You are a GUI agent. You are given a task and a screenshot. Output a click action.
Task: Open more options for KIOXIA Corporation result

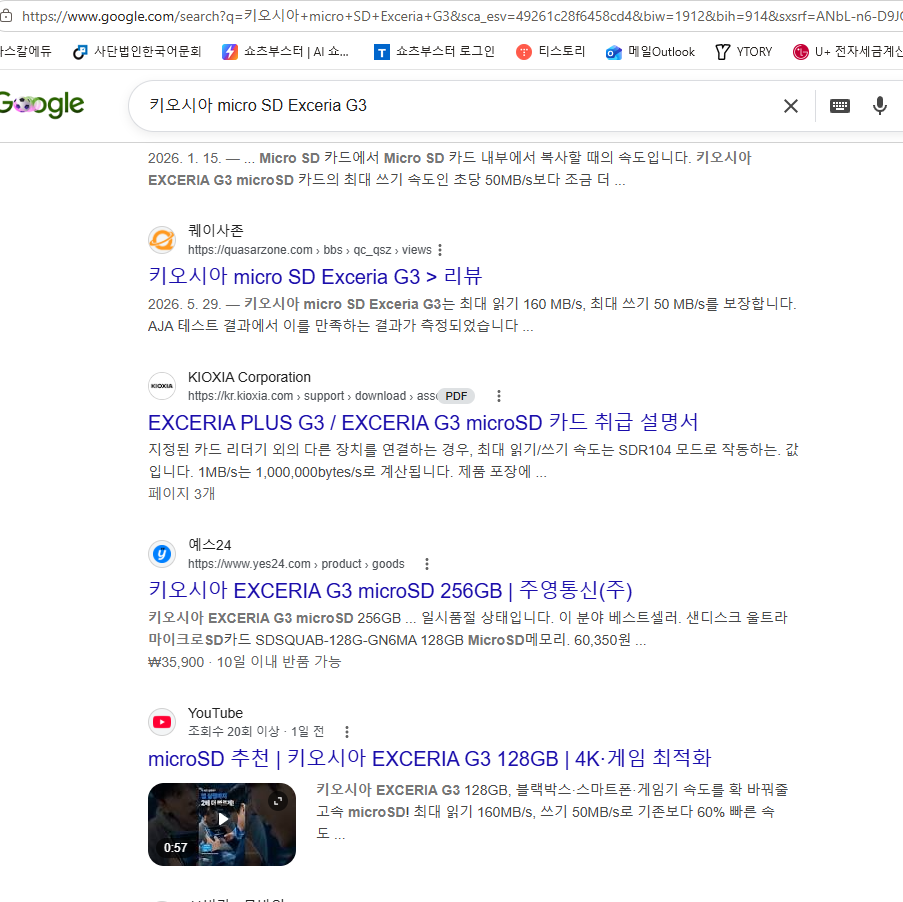(499, 396)
